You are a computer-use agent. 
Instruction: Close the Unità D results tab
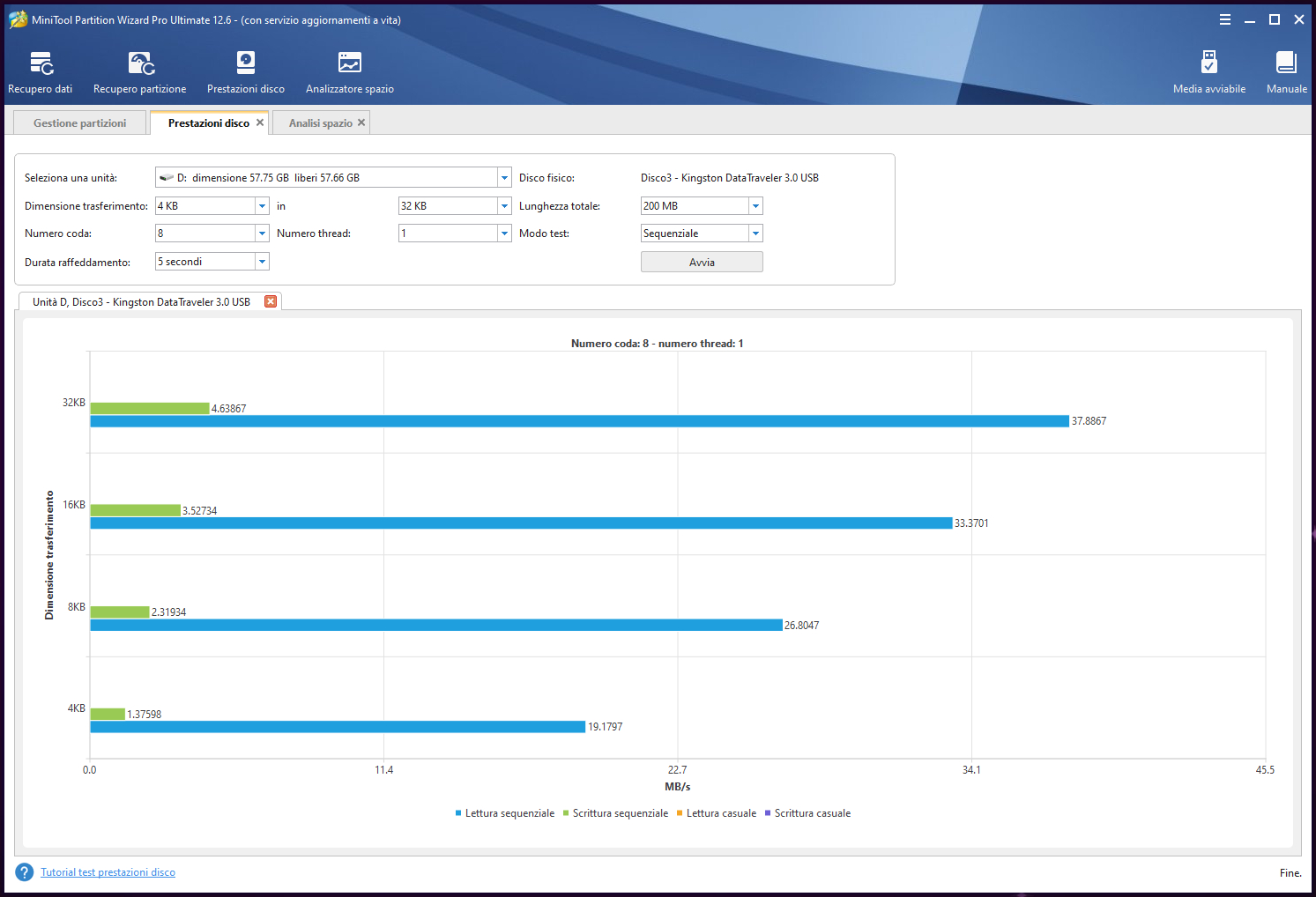(271, 301)
